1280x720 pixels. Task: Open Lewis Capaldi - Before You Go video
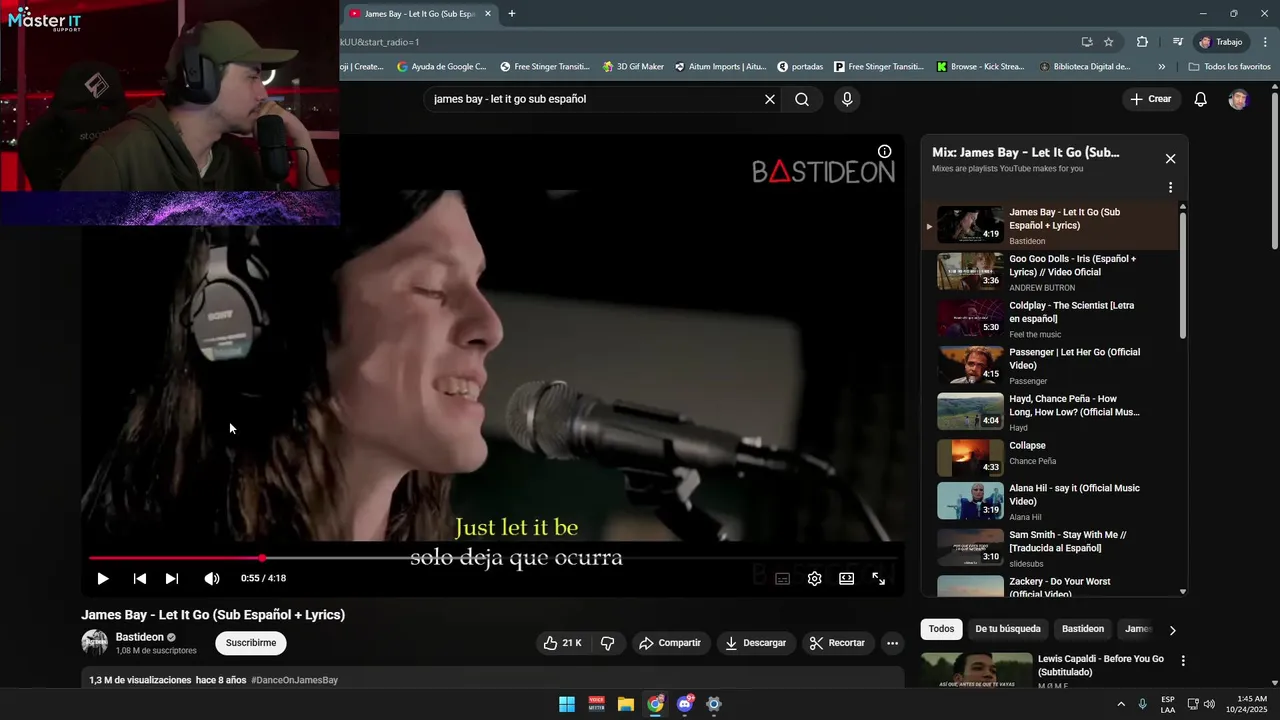tap(1100, 665)
